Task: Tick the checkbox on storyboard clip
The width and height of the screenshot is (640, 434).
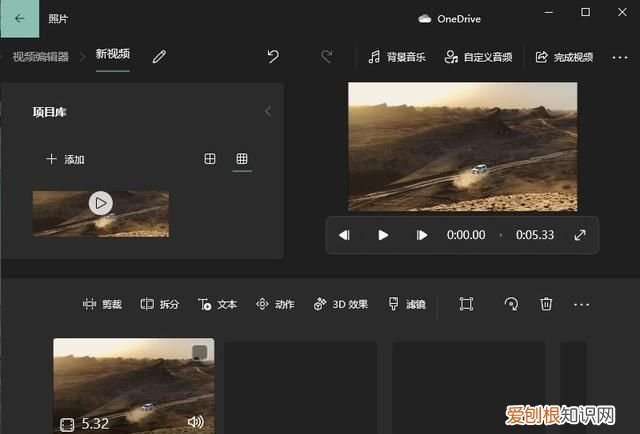Action: [199, 352]
